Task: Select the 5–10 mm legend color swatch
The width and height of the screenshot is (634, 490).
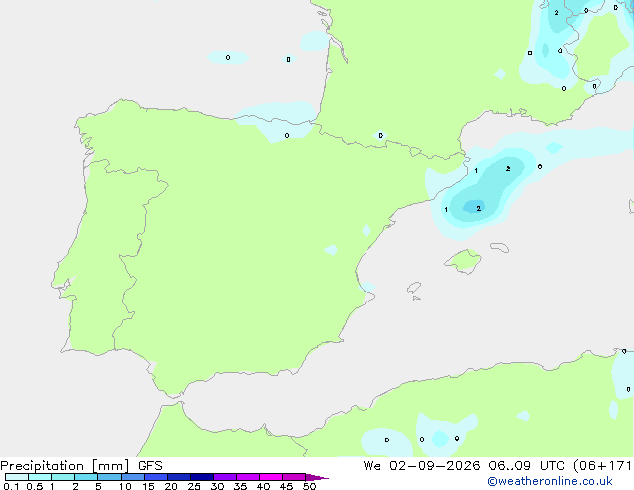Action: 110,477
